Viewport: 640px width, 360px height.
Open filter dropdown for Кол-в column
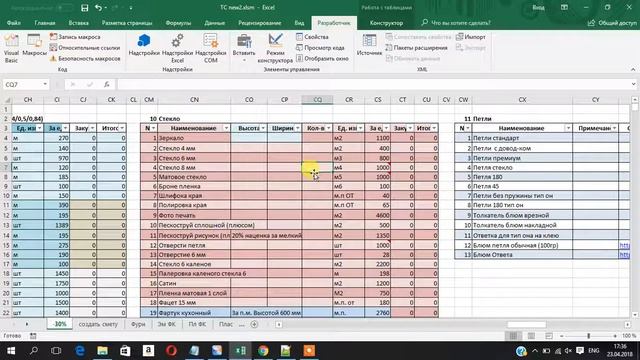pos(328,128)
